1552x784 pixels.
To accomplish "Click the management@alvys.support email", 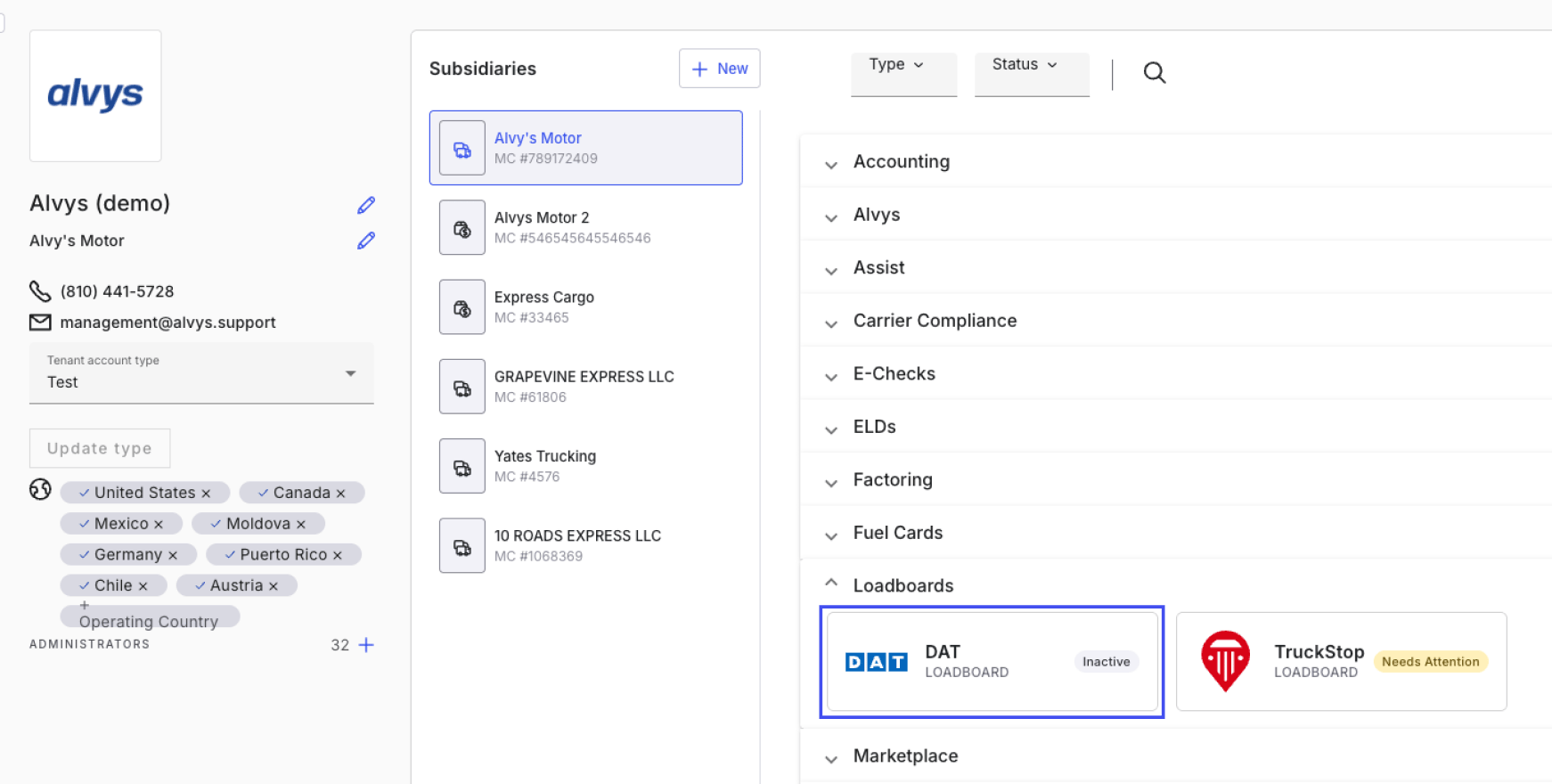I will (167, 323).
